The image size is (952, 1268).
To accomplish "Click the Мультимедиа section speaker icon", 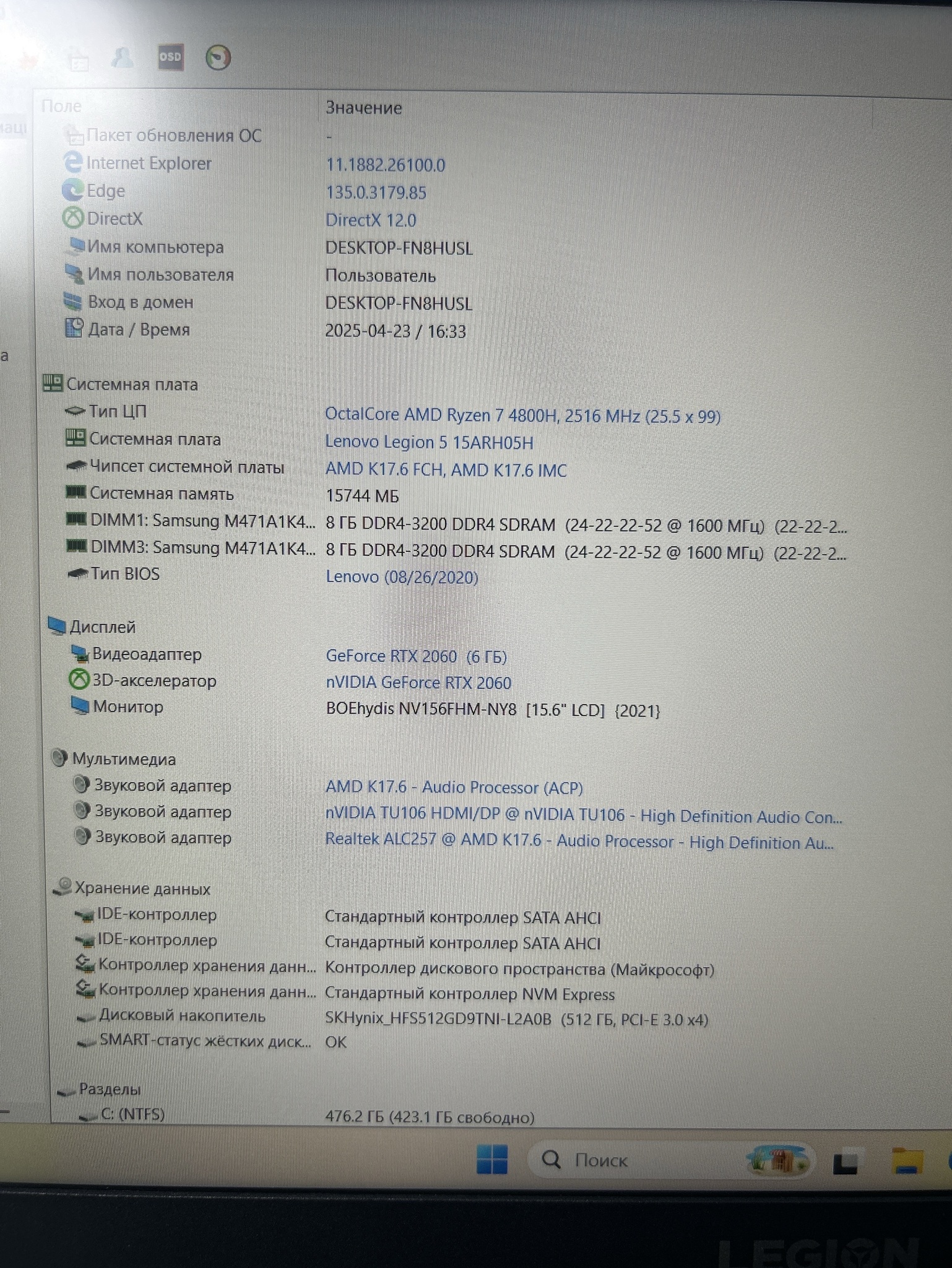I will [x=59, y=758].
